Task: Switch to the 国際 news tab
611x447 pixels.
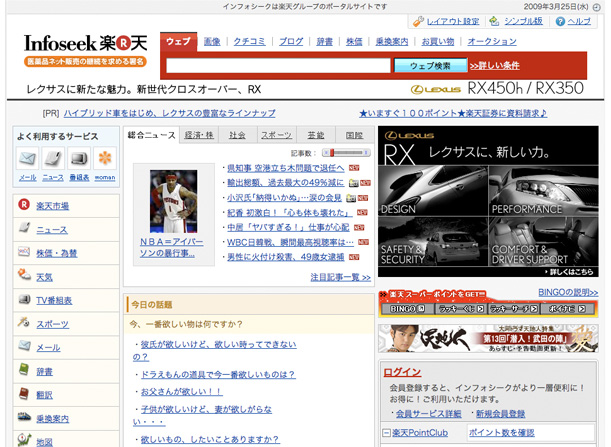Action: (x=354, y=135)
